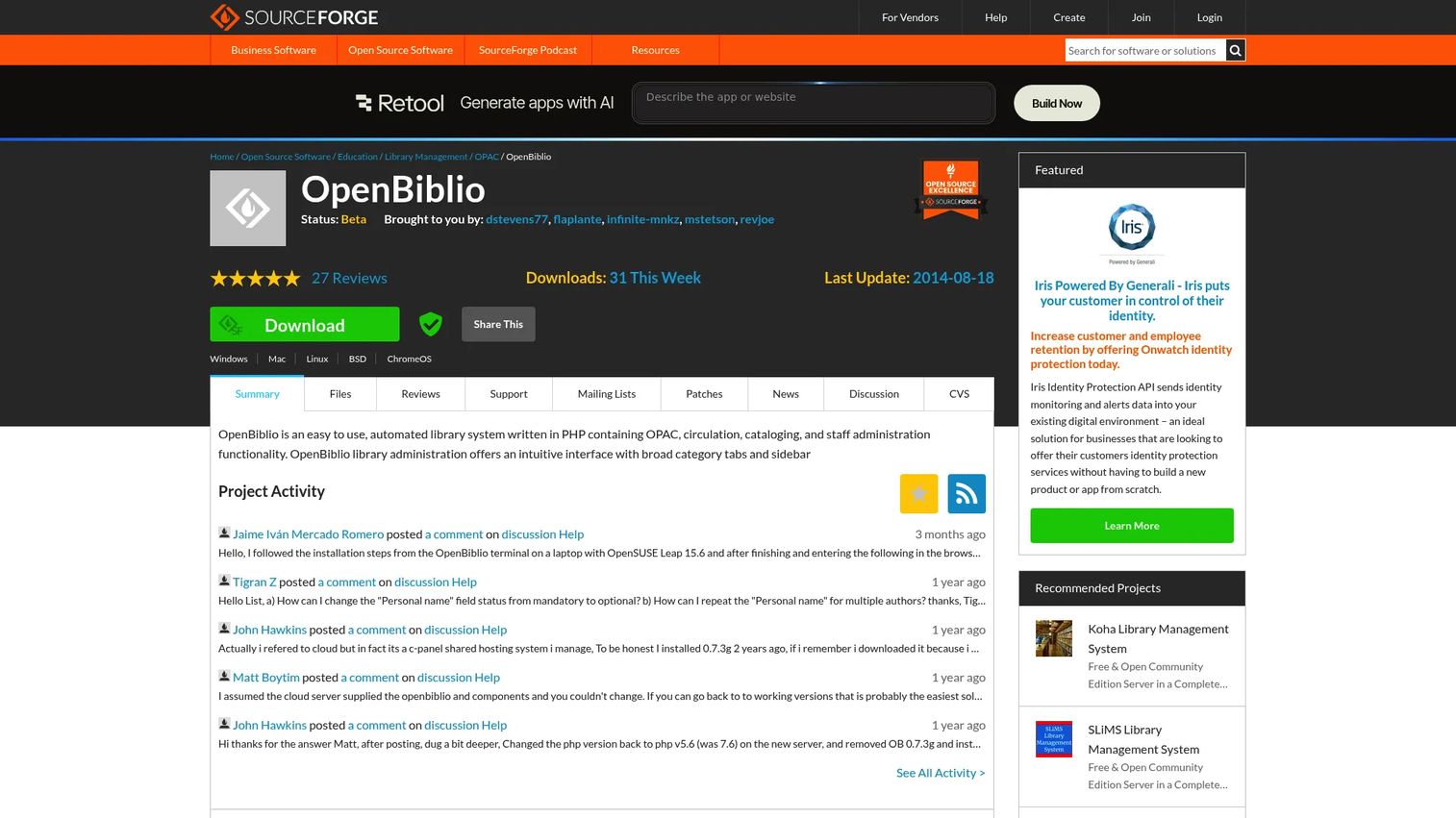Click the yellow star favorite icon

[918, 494]
